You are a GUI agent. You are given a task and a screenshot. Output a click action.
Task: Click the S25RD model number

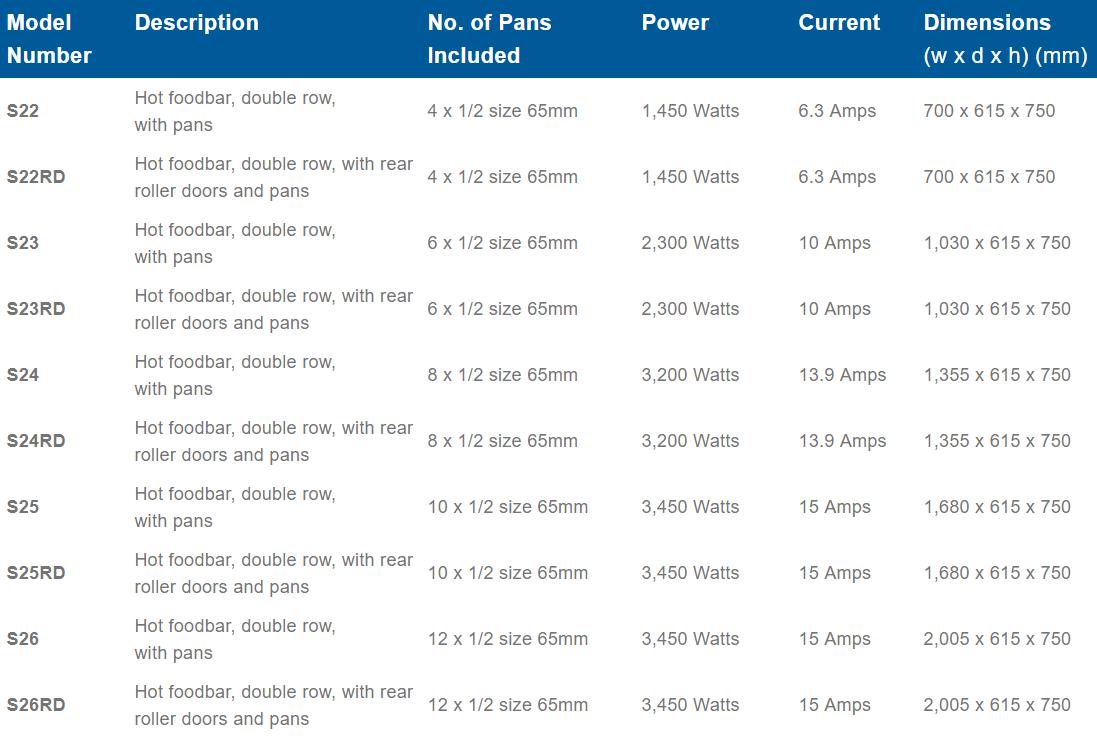36,573
